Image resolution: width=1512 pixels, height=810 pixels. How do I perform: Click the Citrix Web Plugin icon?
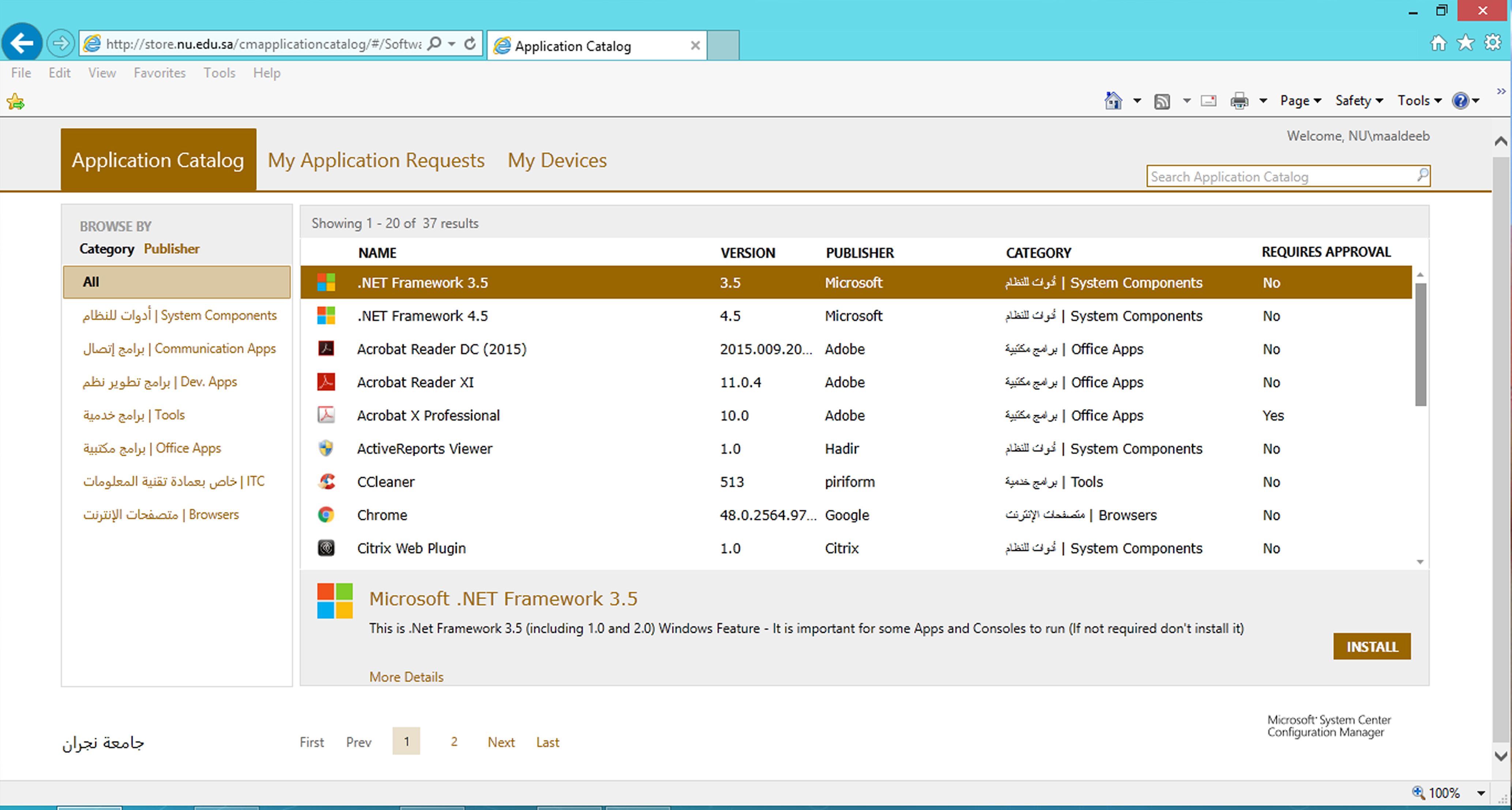[x=326, y=548]
